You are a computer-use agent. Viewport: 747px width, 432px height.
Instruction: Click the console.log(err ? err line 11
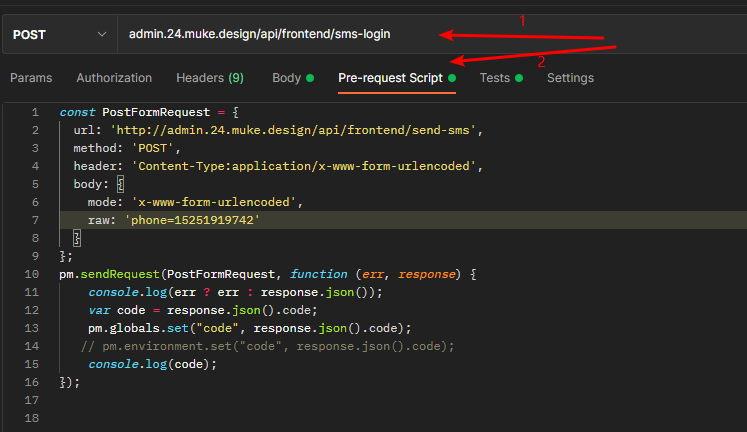(235, 292)
